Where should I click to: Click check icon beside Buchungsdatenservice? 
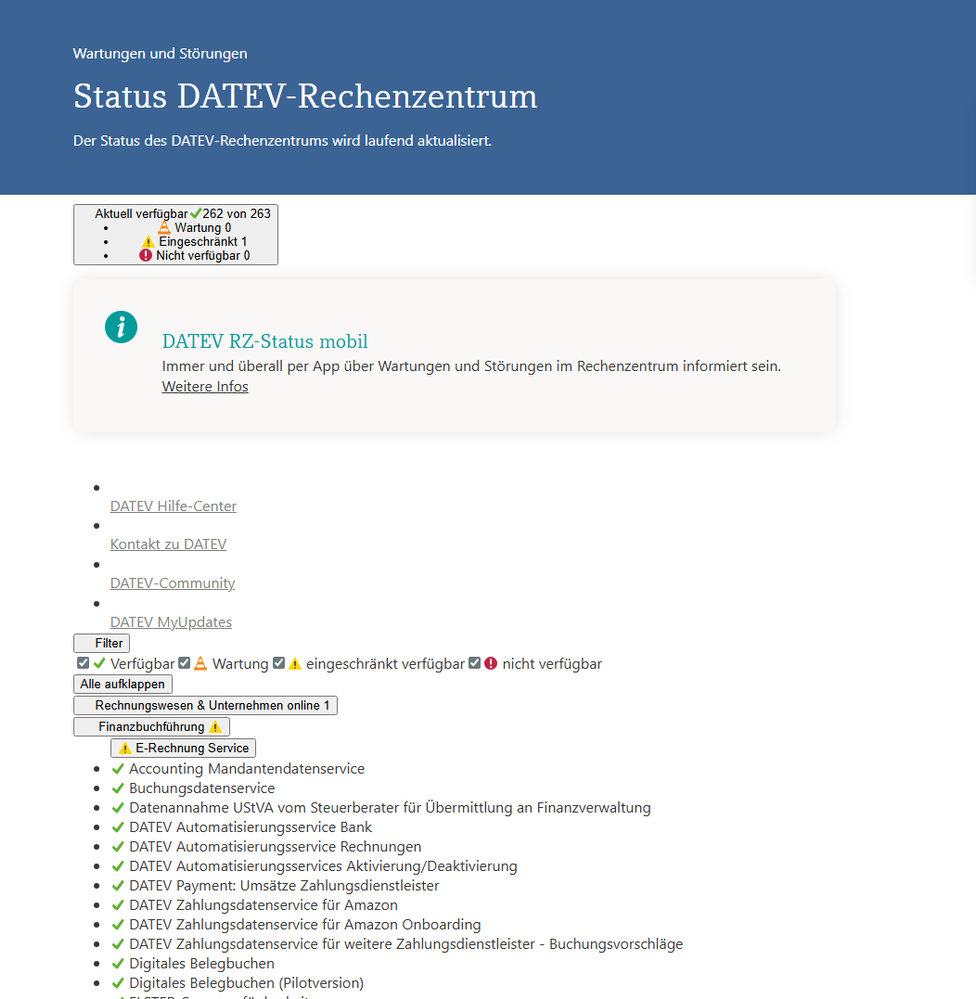(118, 788)
